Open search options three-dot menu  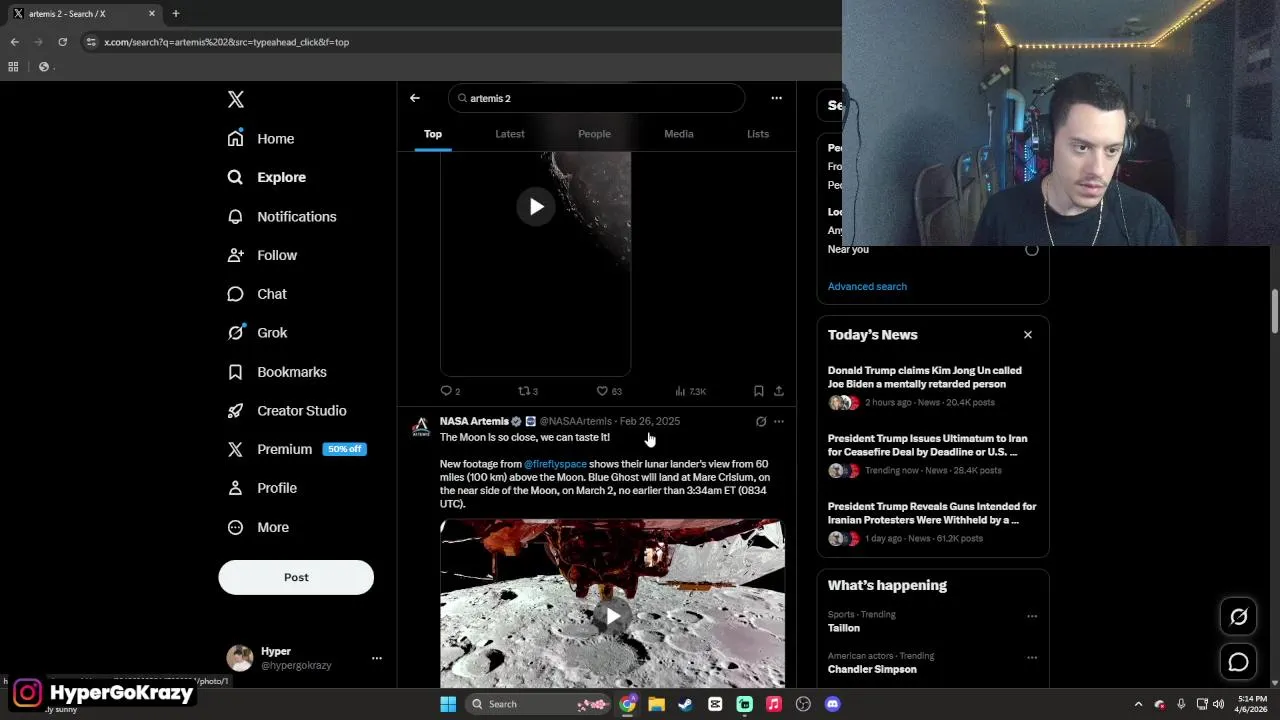point(776,98)
